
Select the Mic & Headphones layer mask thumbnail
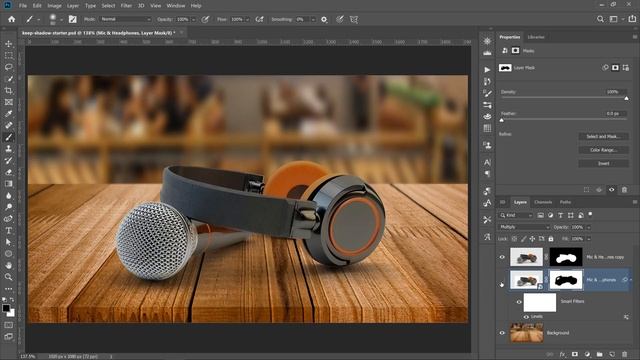pyautogui.click(x=566, y=280)
